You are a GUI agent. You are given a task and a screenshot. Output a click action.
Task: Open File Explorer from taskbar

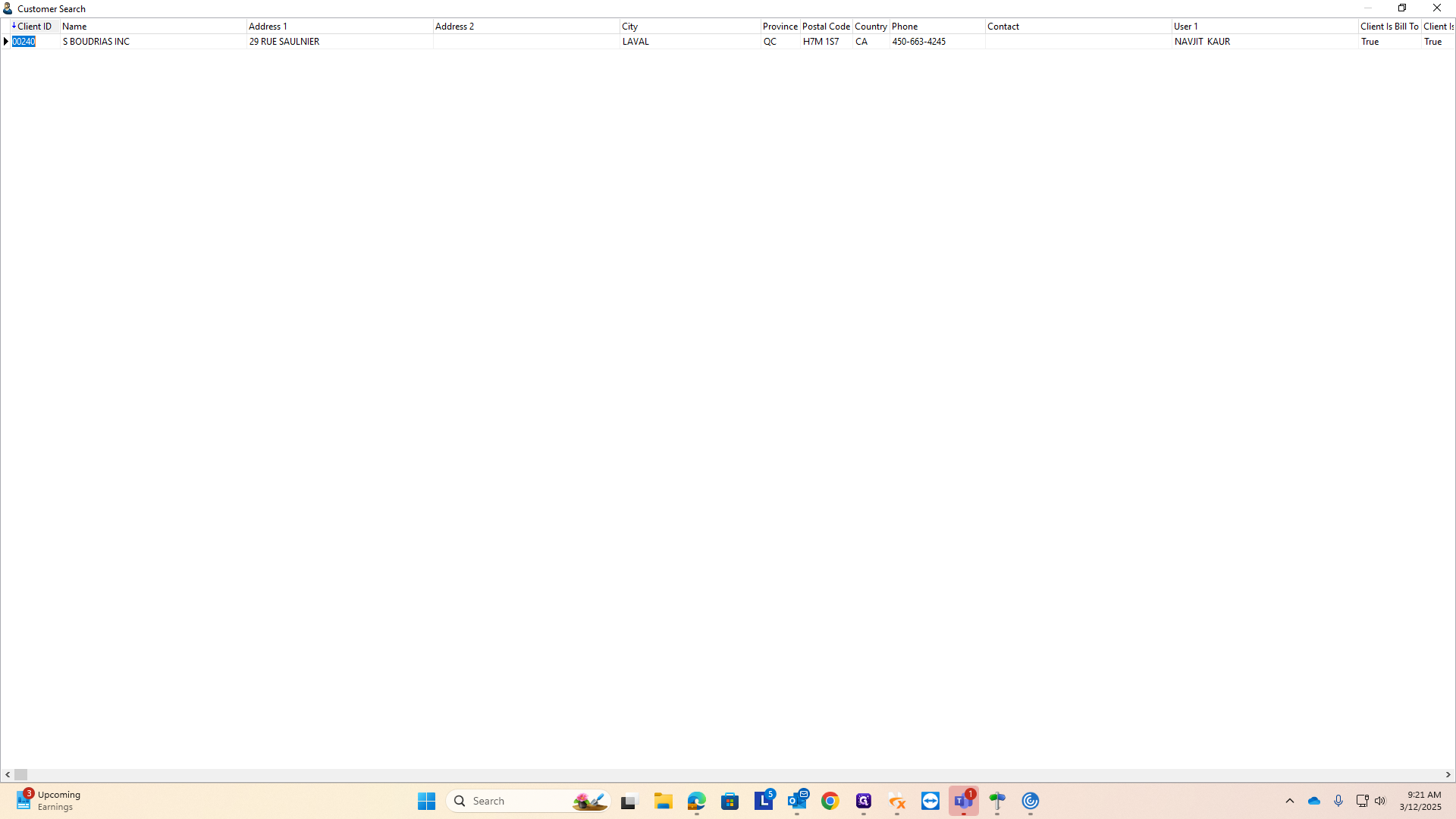(x=664, y=801)
